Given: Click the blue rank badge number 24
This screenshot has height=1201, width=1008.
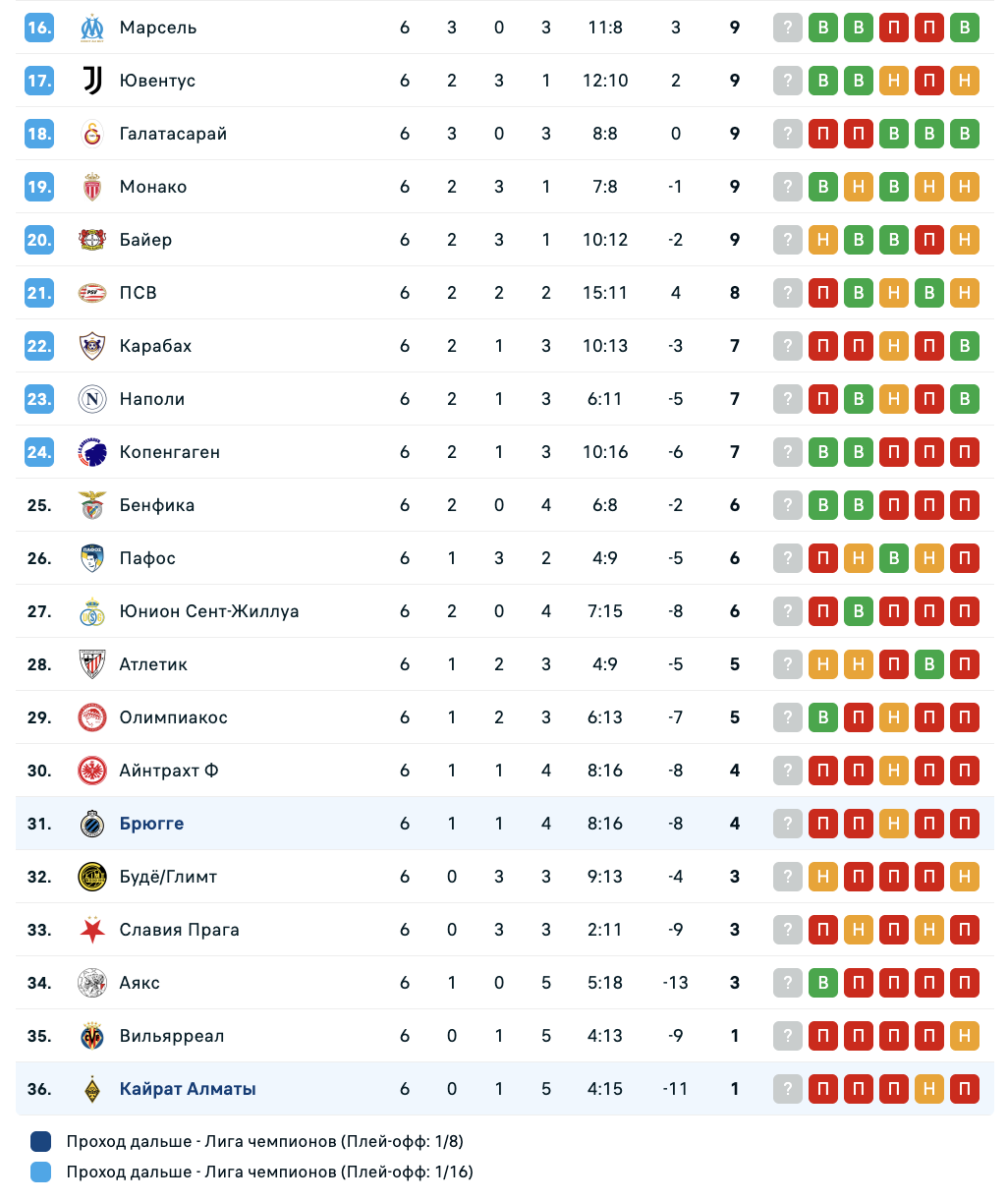Looking at the screenshot, I should (39, 452).
